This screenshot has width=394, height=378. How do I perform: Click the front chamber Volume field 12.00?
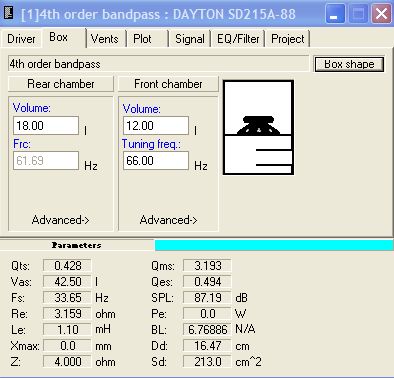point(156,126)
